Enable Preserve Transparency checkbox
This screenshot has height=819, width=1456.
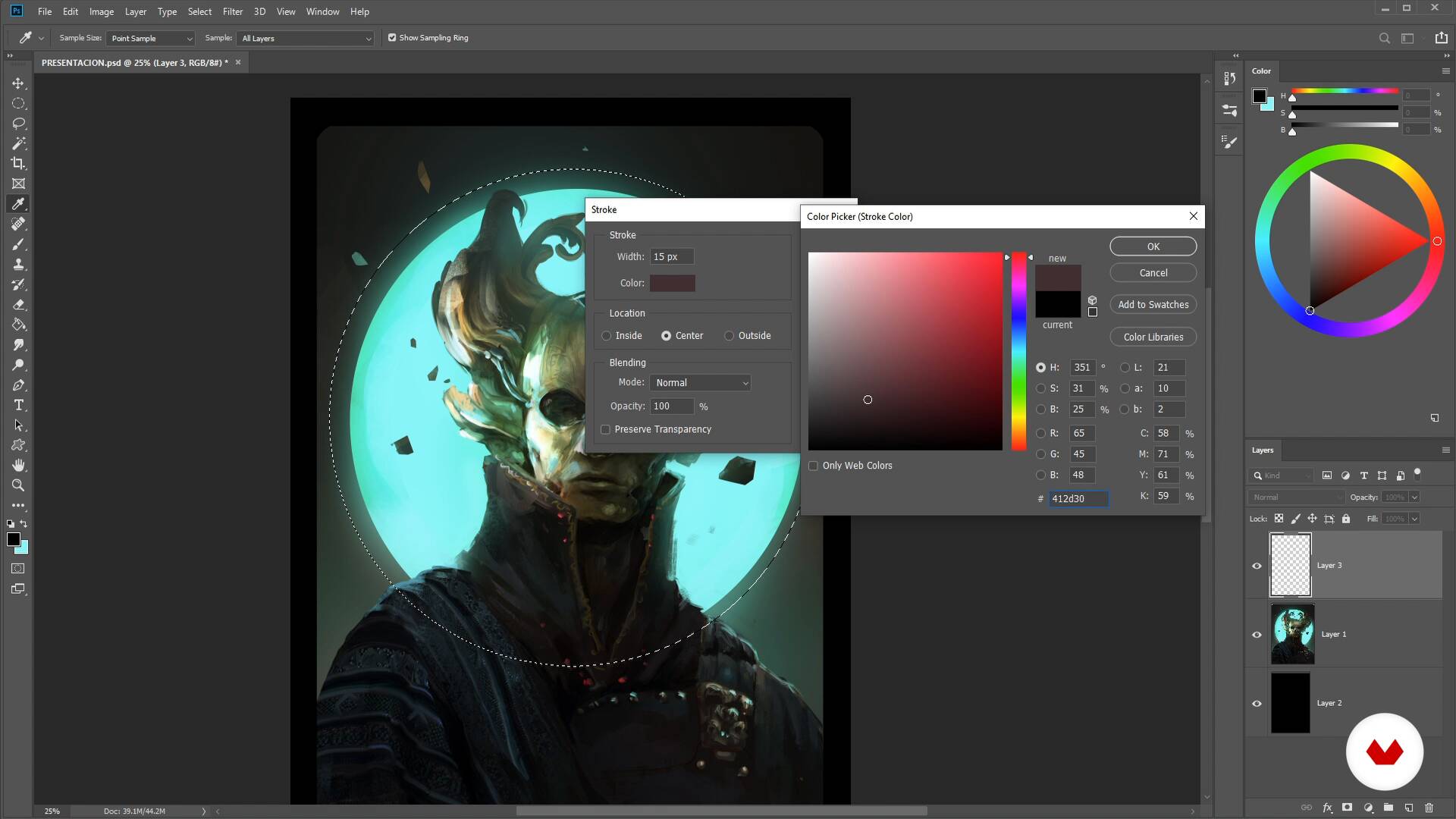pos(605,429)
